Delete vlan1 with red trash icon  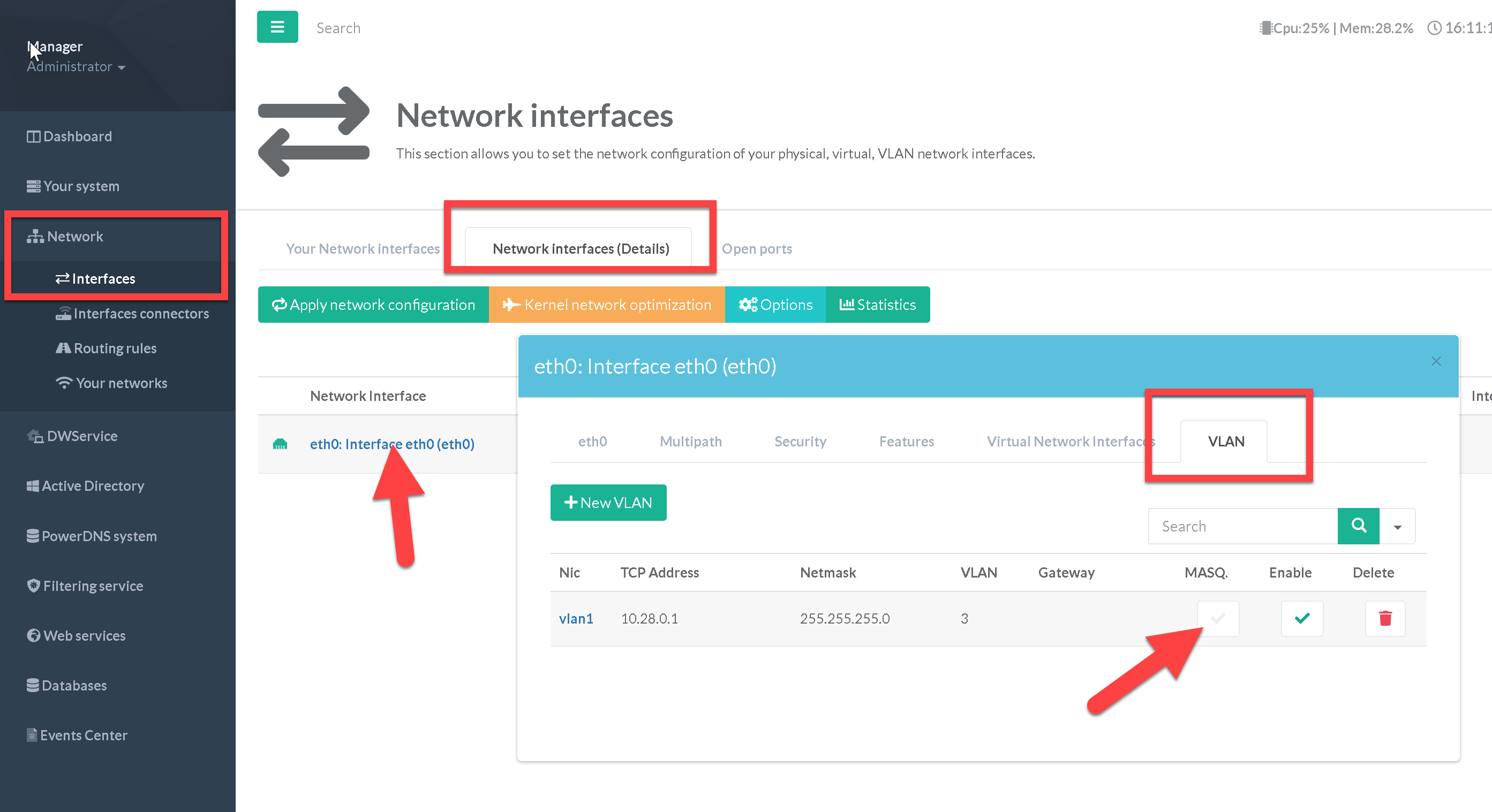[1384, 618]
